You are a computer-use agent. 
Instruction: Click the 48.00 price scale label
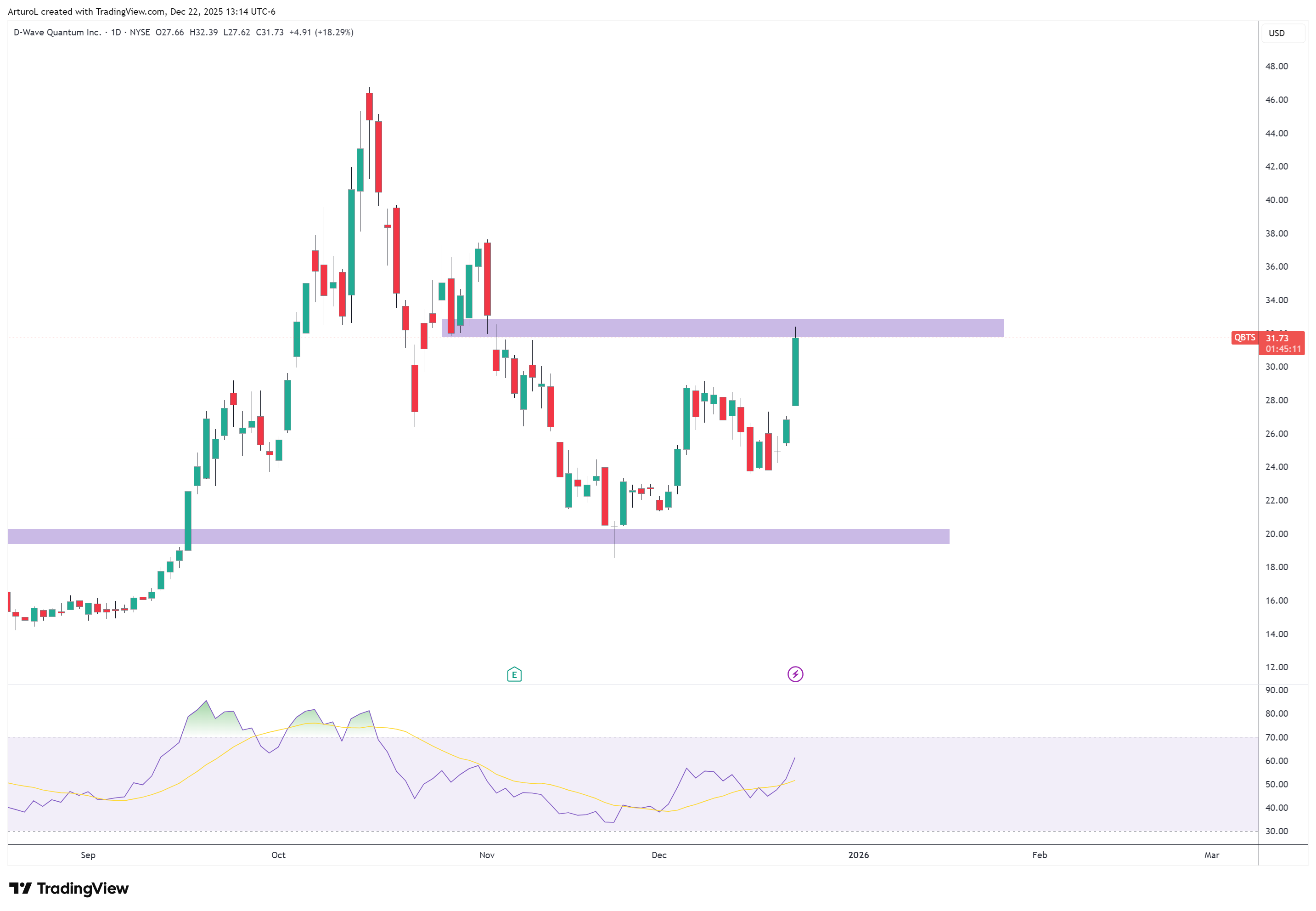point(1277,66)
